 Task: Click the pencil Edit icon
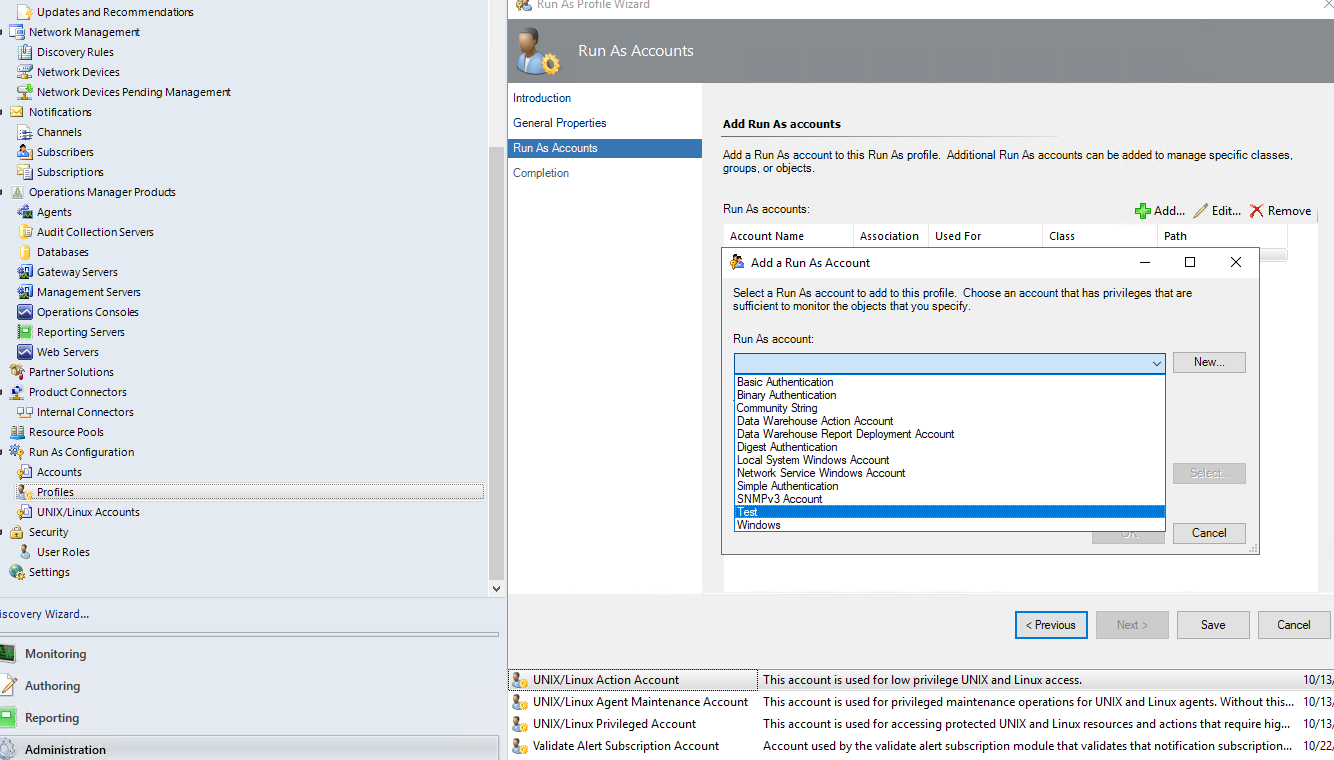point(1200,211)
